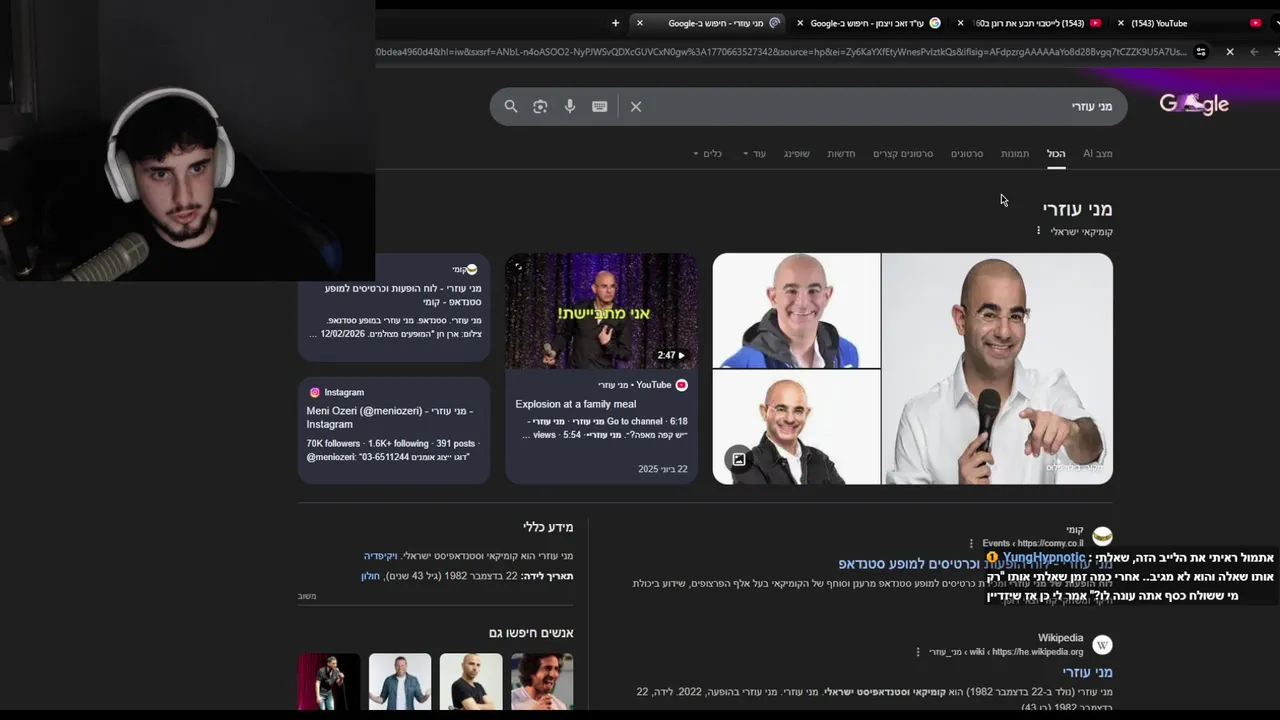Screen dimensions: 1280x720
Task: Select the הכול results tab
Action: tap(1056, 153)
